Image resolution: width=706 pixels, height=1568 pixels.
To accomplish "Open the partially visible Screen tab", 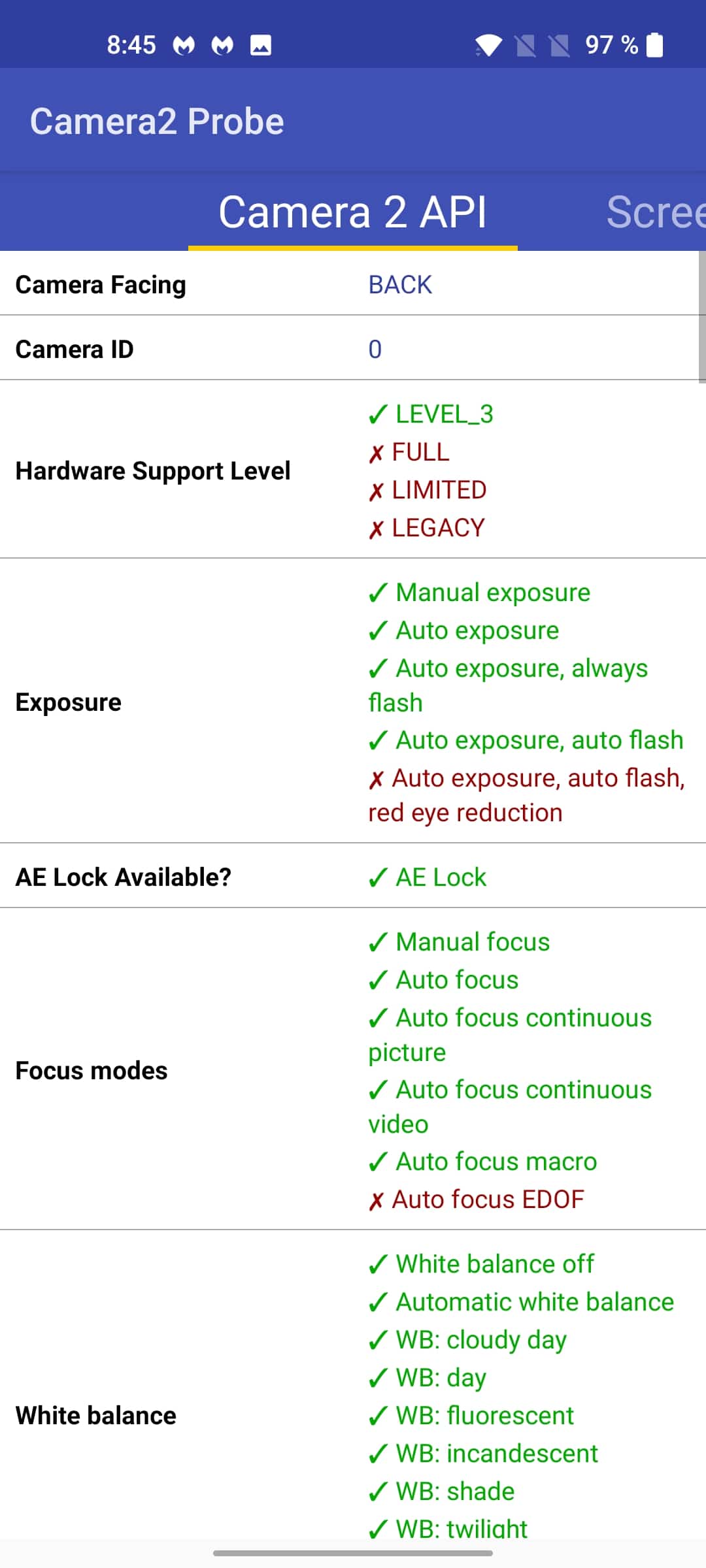I will (656, 212).
